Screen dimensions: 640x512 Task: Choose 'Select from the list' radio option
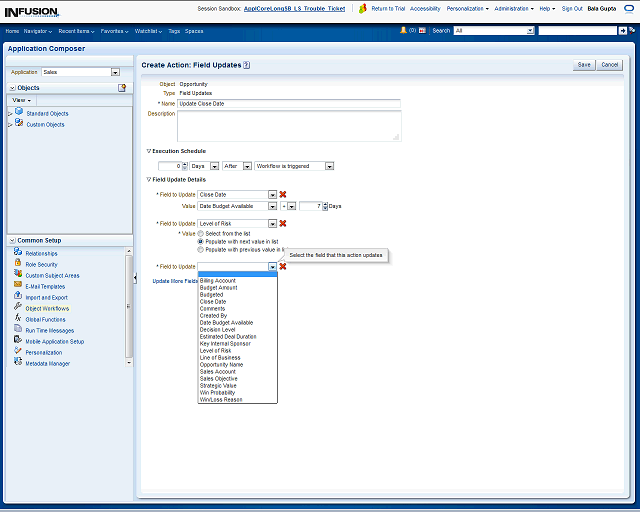(200, 233)
